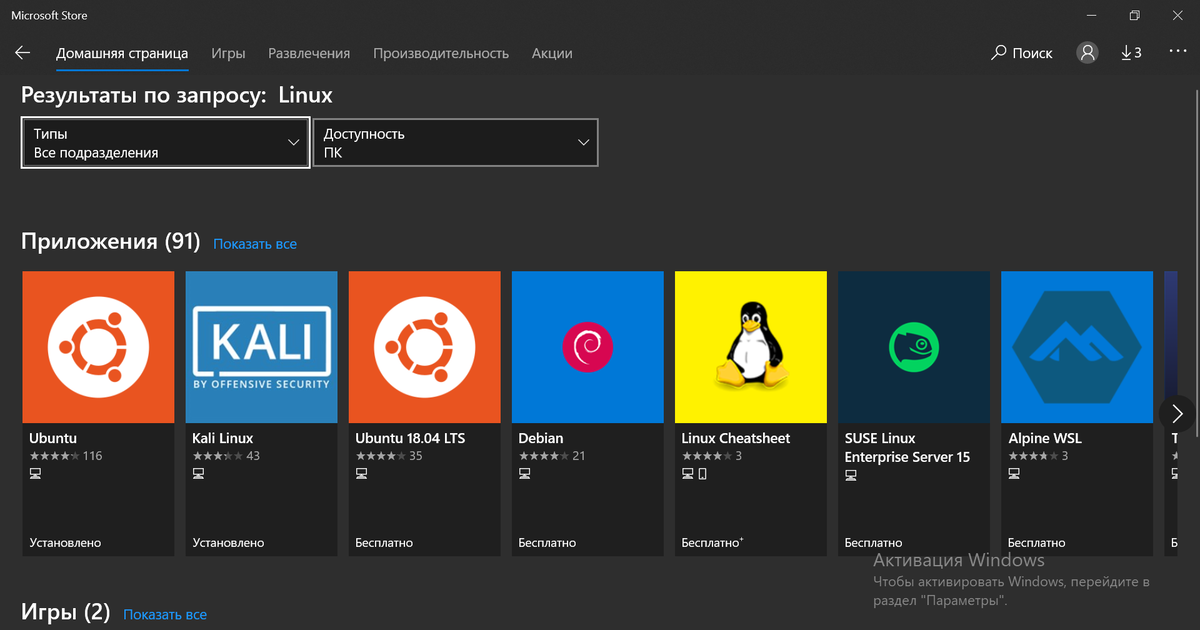Open the Ubuntu 18.04 LTS tile image
Viewport: 1200px width, 630px height.
pos(424,347)
